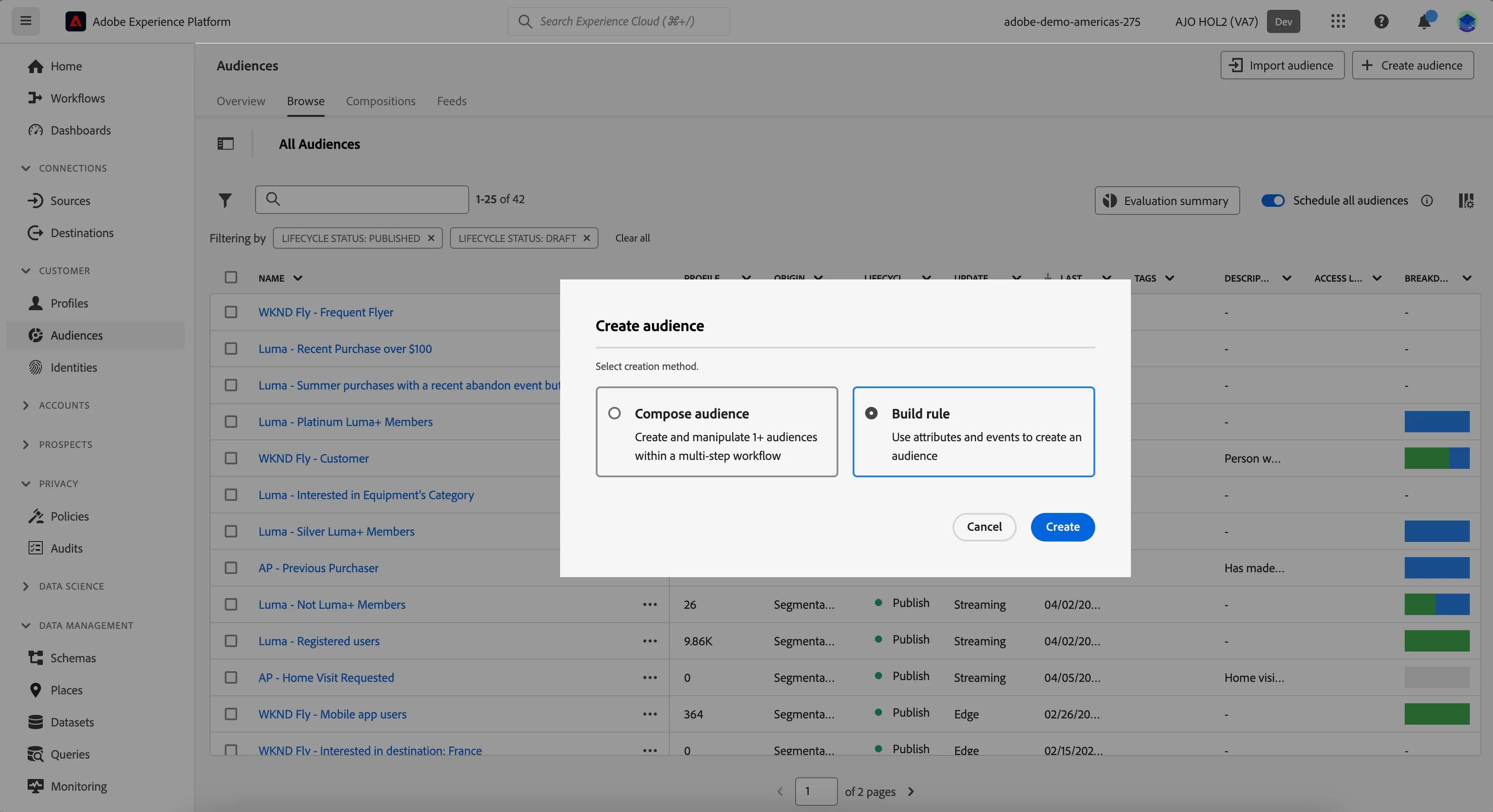
Task: Go to next page arrow
Action: [911, 791]
